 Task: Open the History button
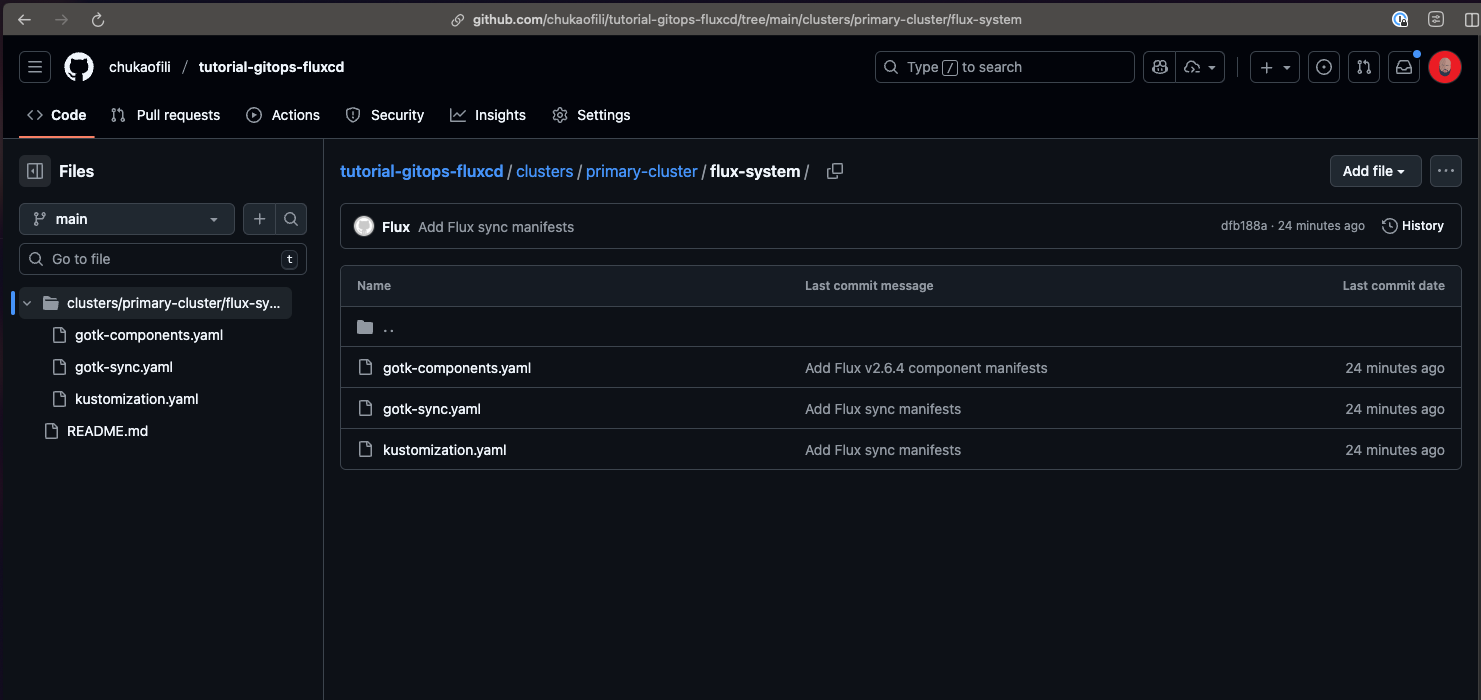tap(1413, 226)
